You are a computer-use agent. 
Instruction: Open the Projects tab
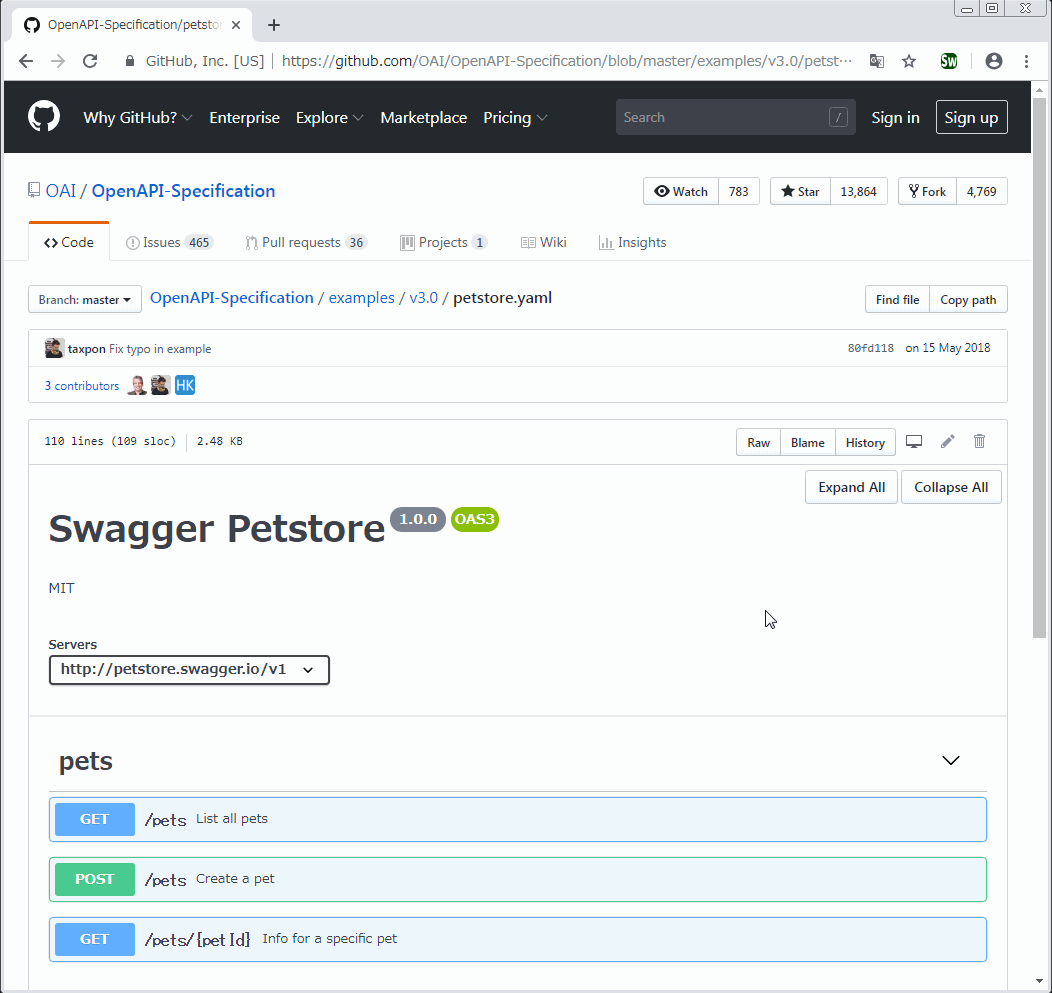click(x=443, y=242)
